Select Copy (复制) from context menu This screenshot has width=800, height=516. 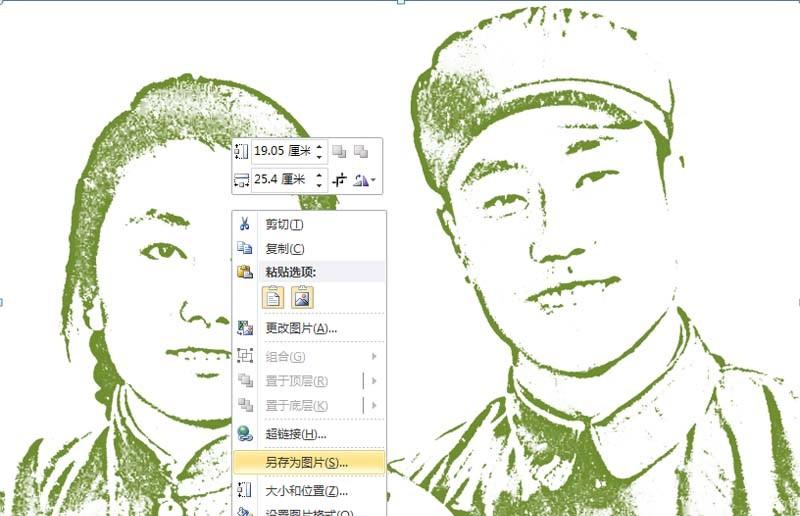309,249
